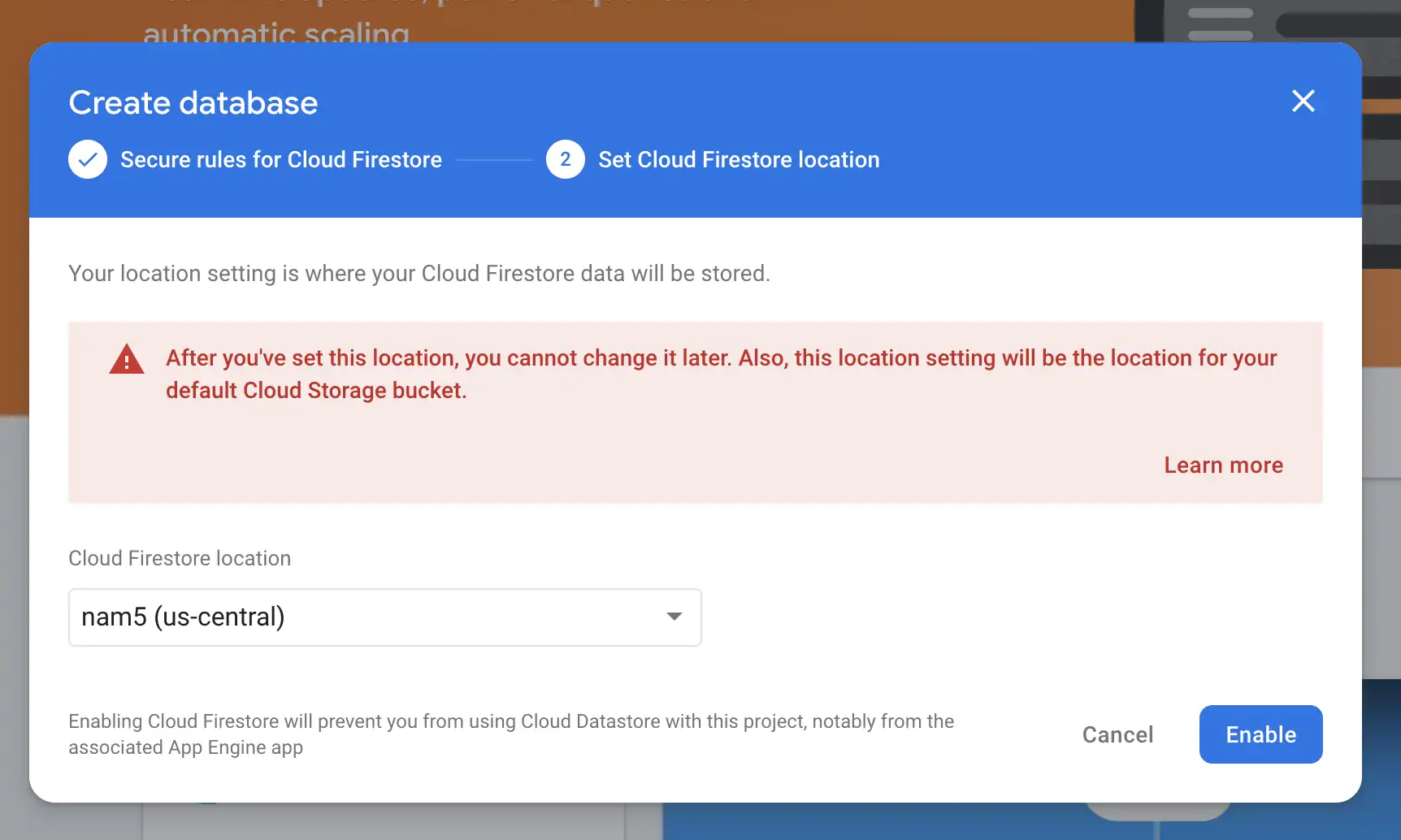This screenshot has width=1401, height=840.
Task: Enable Cloud Firestore with the blue button
Action: pyautogui.click(x=1260, y=734)
